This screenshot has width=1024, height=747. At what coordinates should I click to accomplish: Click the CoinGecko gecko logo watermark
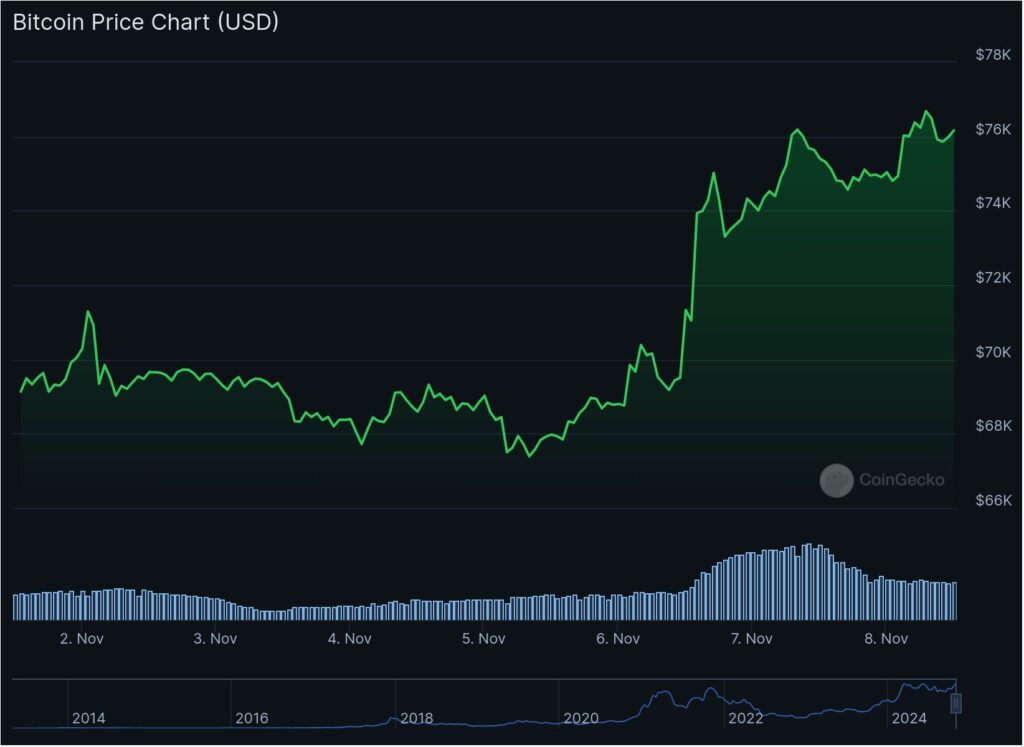click(x=836, y=481)
